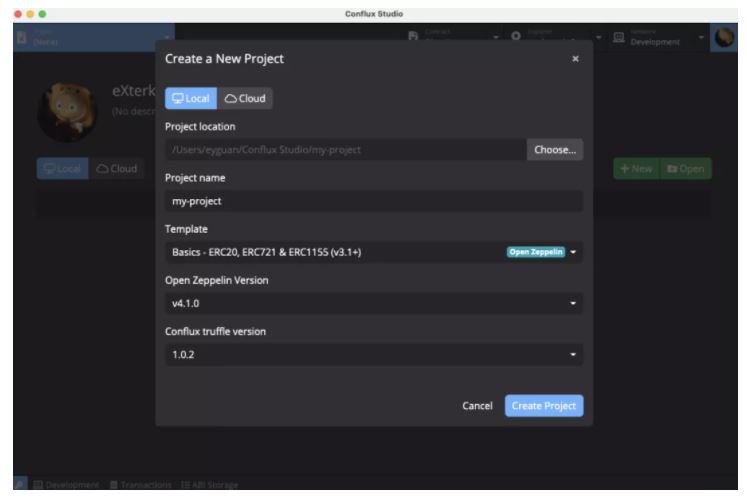Click the Open project button in the main window
Screen dimensions: 747x499
click(x=686, y=169)
